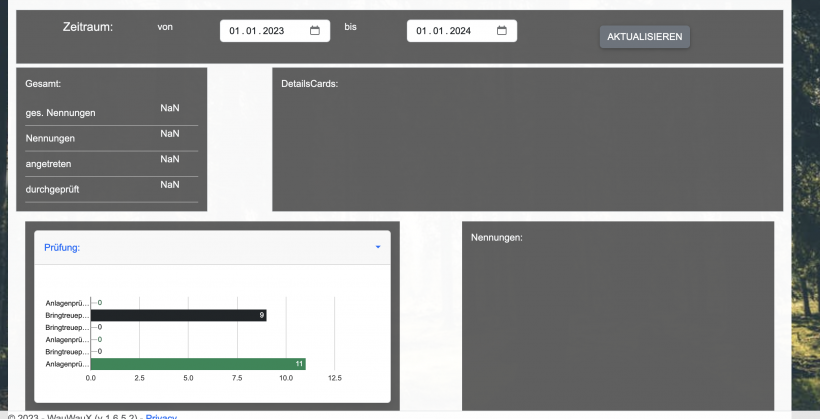The height and width of the screenshot is (419, 820).
Task: Select the year 2024 in end date
Action: pyautogui.click(x=460, y=31)
